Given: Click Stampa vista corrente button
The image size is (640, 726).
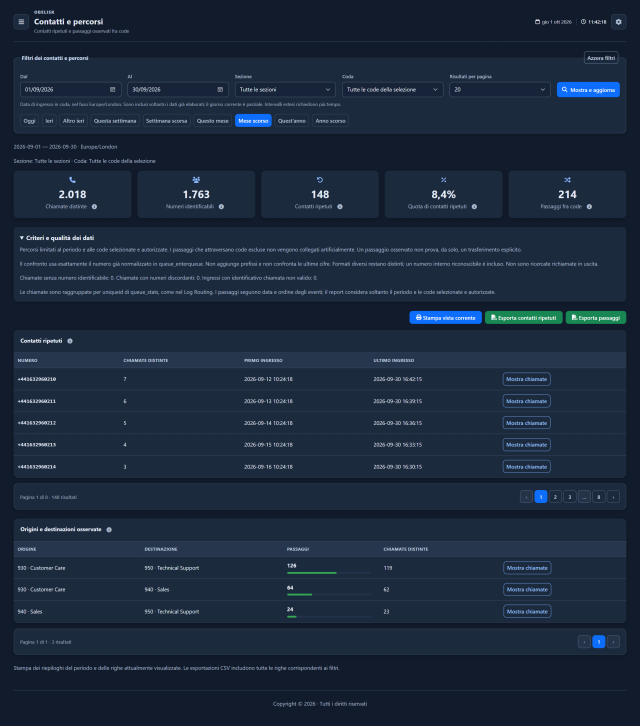Looking at the screenshot, I should point(445,318).
